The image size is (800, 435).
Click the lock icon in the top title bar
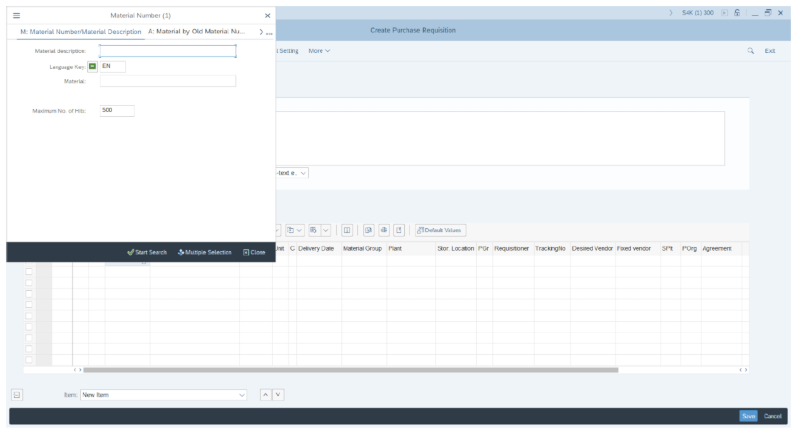[x=736, y=12]
